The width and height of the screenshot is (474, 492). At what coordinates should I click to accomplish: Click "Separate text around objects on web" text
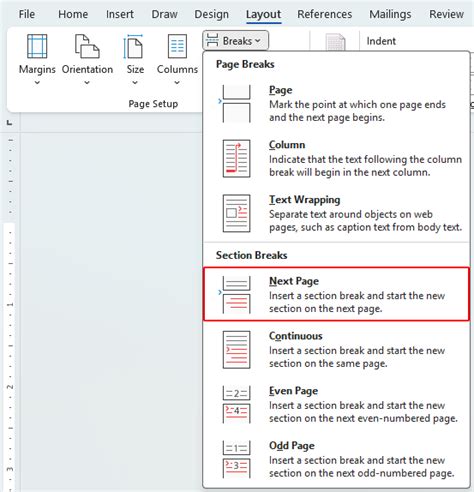coord(351,214)
